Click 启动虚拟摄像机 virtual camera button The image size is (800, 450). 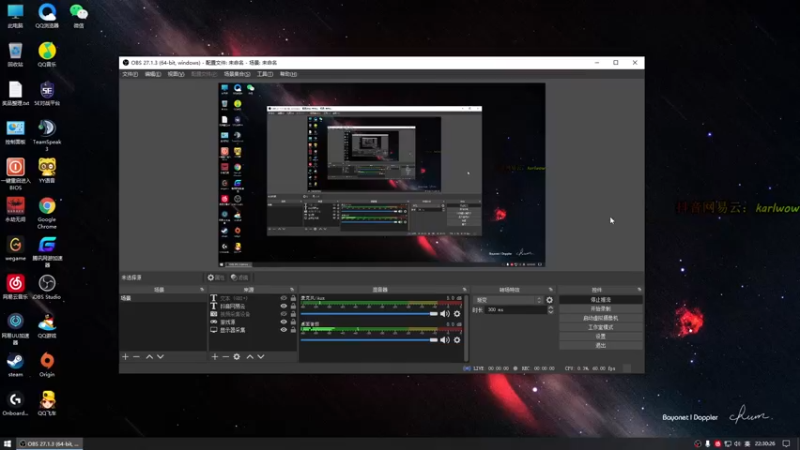pyautogui.click(x=601, y=318)
